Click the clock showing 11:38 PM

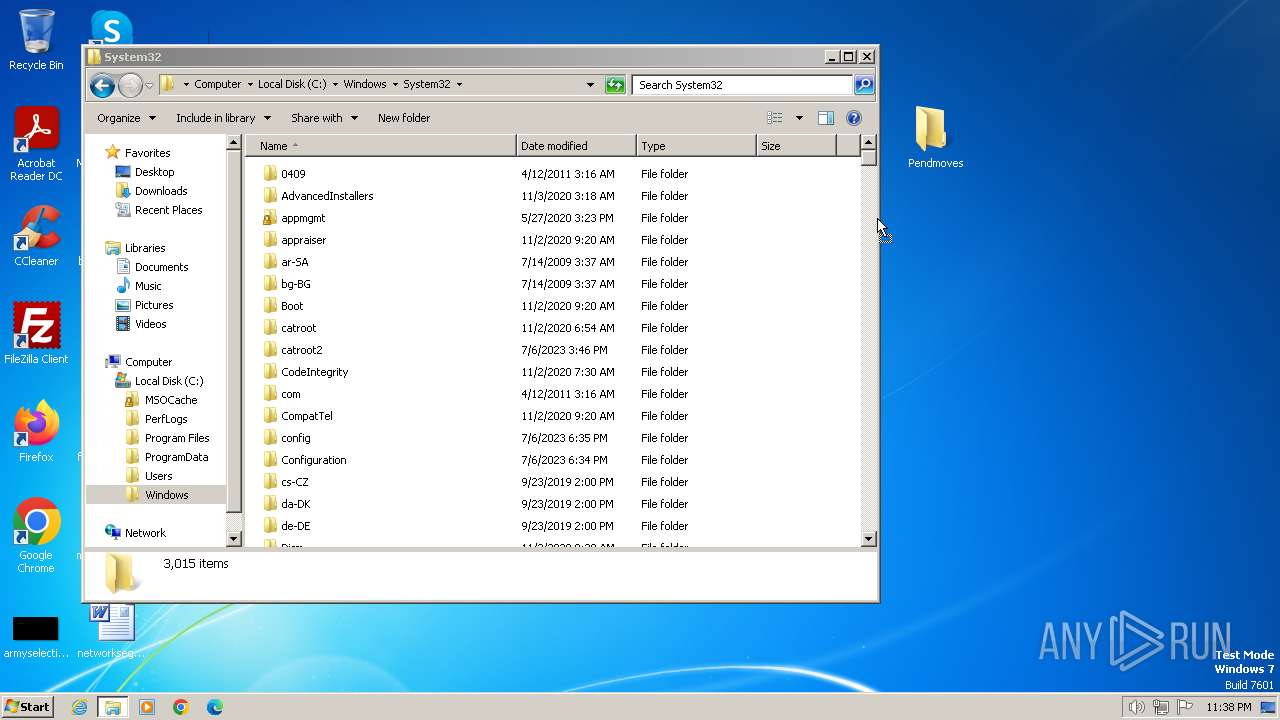tap(1229, 707)
